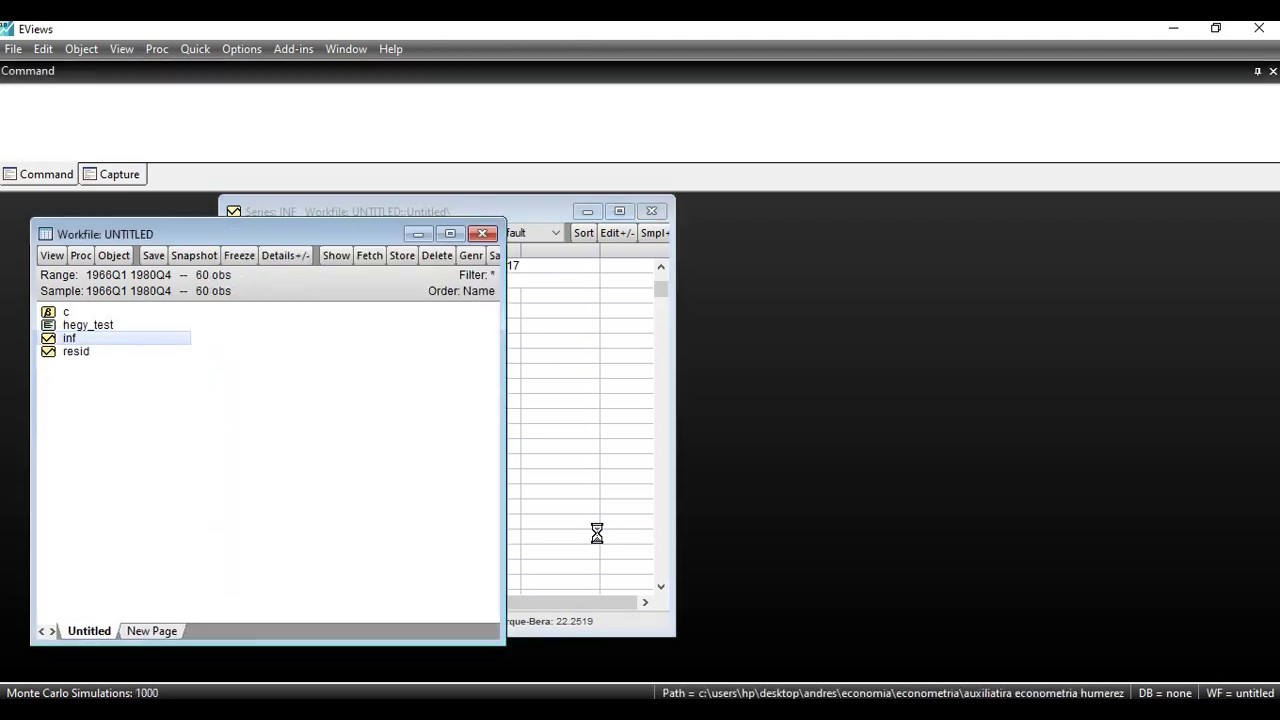Maximize the Workfile UNTITLED window
The height and width of the screenshot is (720, 1280).
point(450,234)
